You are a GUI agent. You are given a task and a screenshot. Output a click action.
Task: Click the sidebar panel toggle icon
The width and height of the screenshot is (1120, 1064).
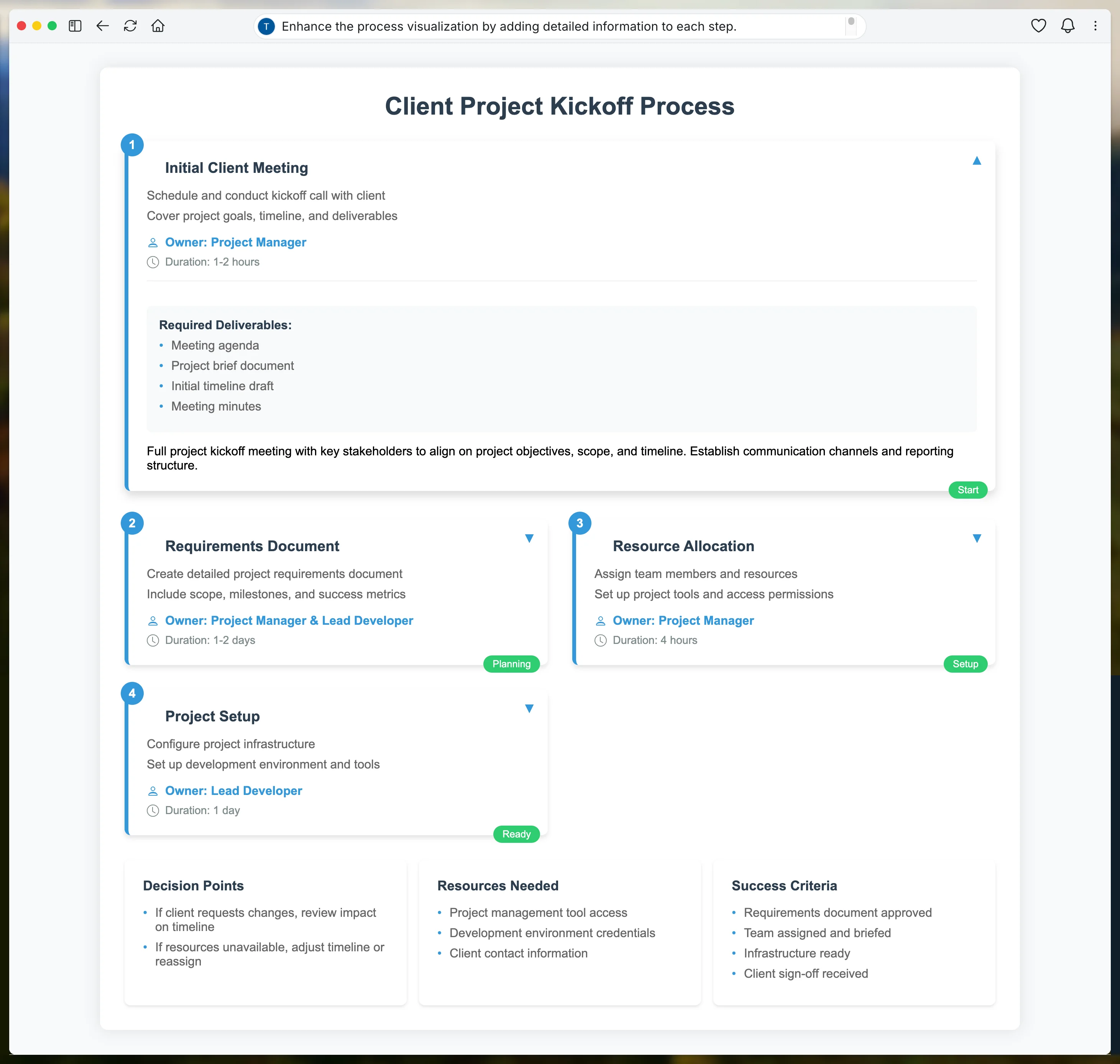coord(75,26)
